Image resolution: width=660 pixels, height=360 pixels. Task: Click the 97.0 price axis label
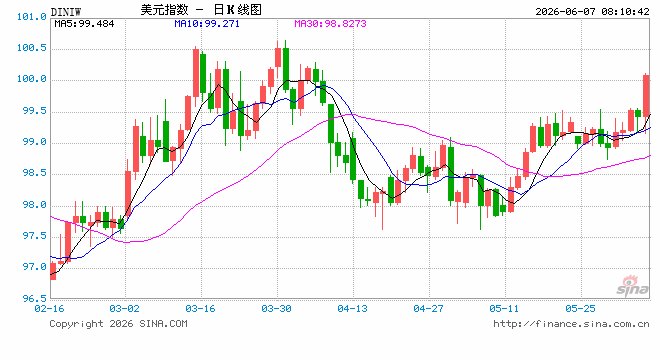tap(34, 267)
